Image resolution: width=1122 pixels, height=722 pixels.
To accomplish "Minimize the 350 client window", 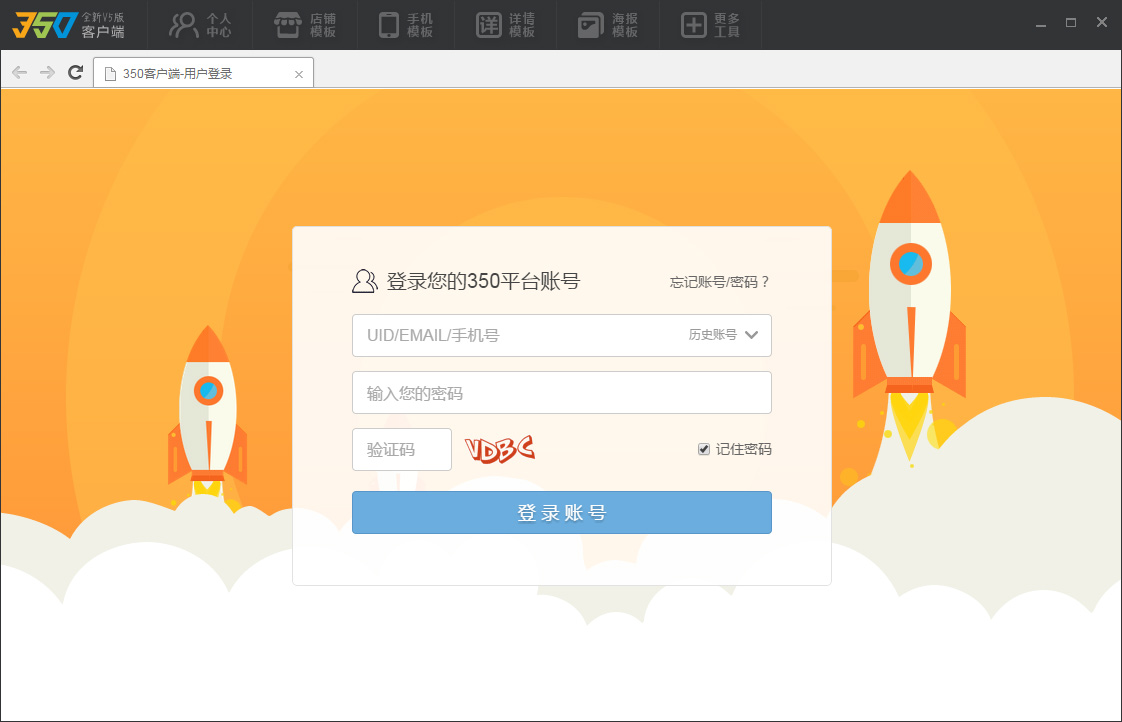I will [x=1041, y=24].
